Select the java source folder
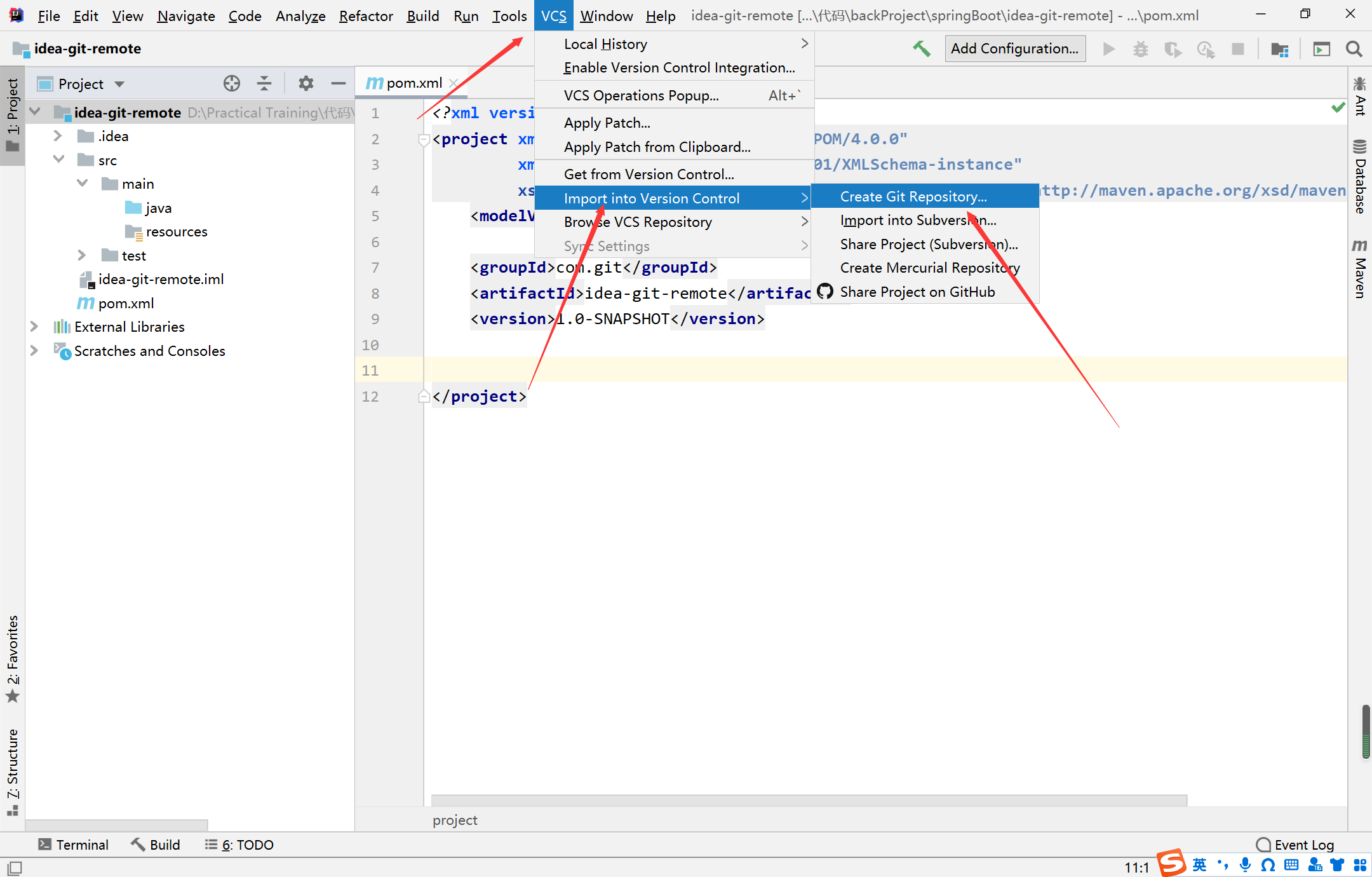 pyautogui.click(x=149, y=208)
